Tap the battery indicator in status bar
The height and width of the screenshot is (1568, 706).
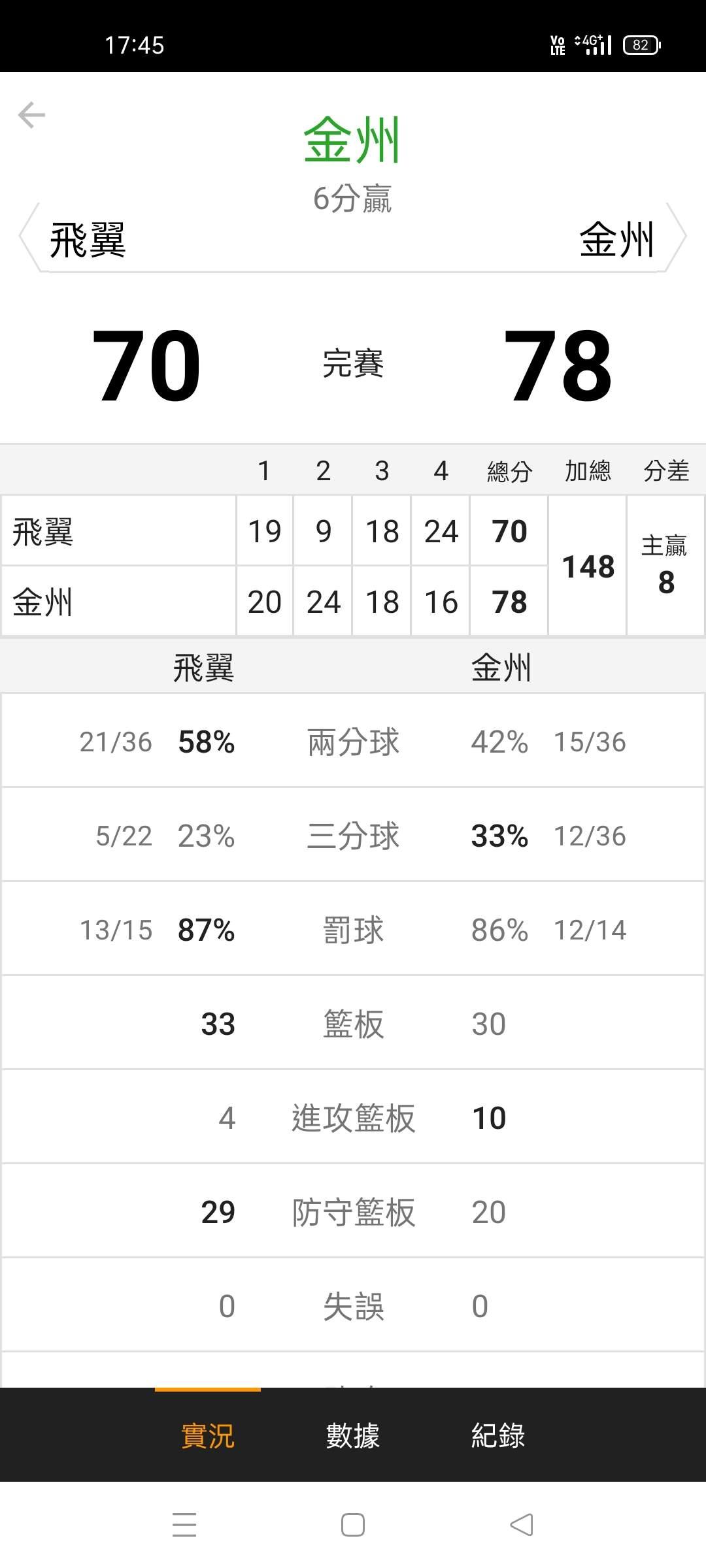(642, 45)
